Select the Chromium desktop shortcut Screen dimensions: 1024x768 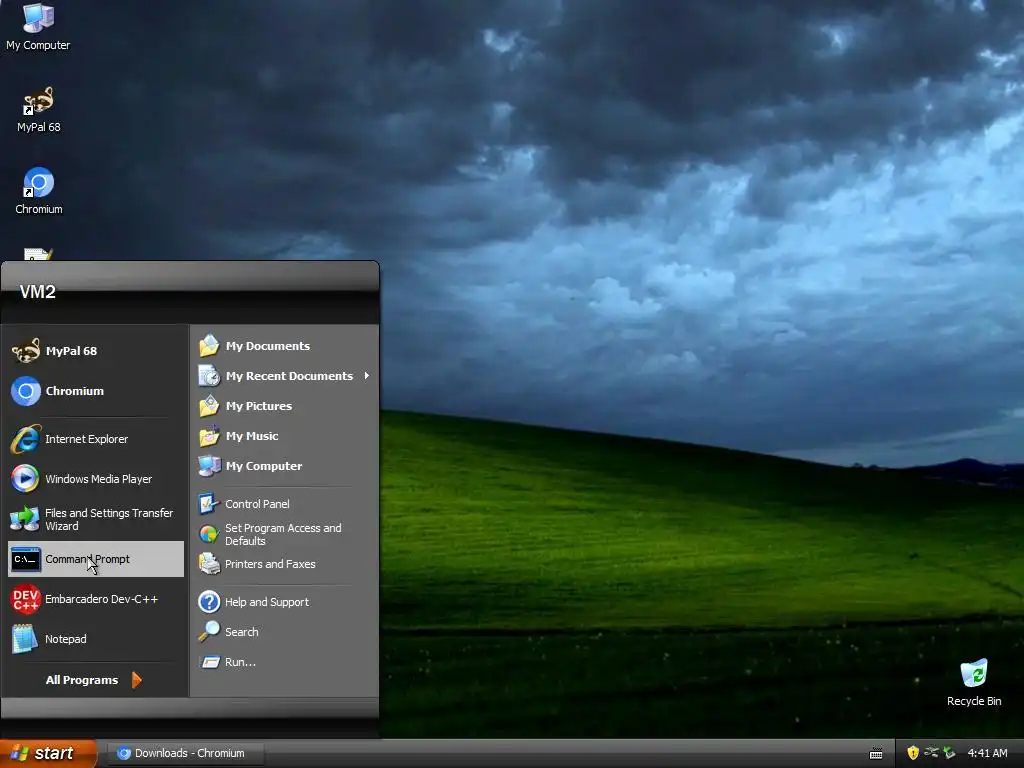pos(39,191)
